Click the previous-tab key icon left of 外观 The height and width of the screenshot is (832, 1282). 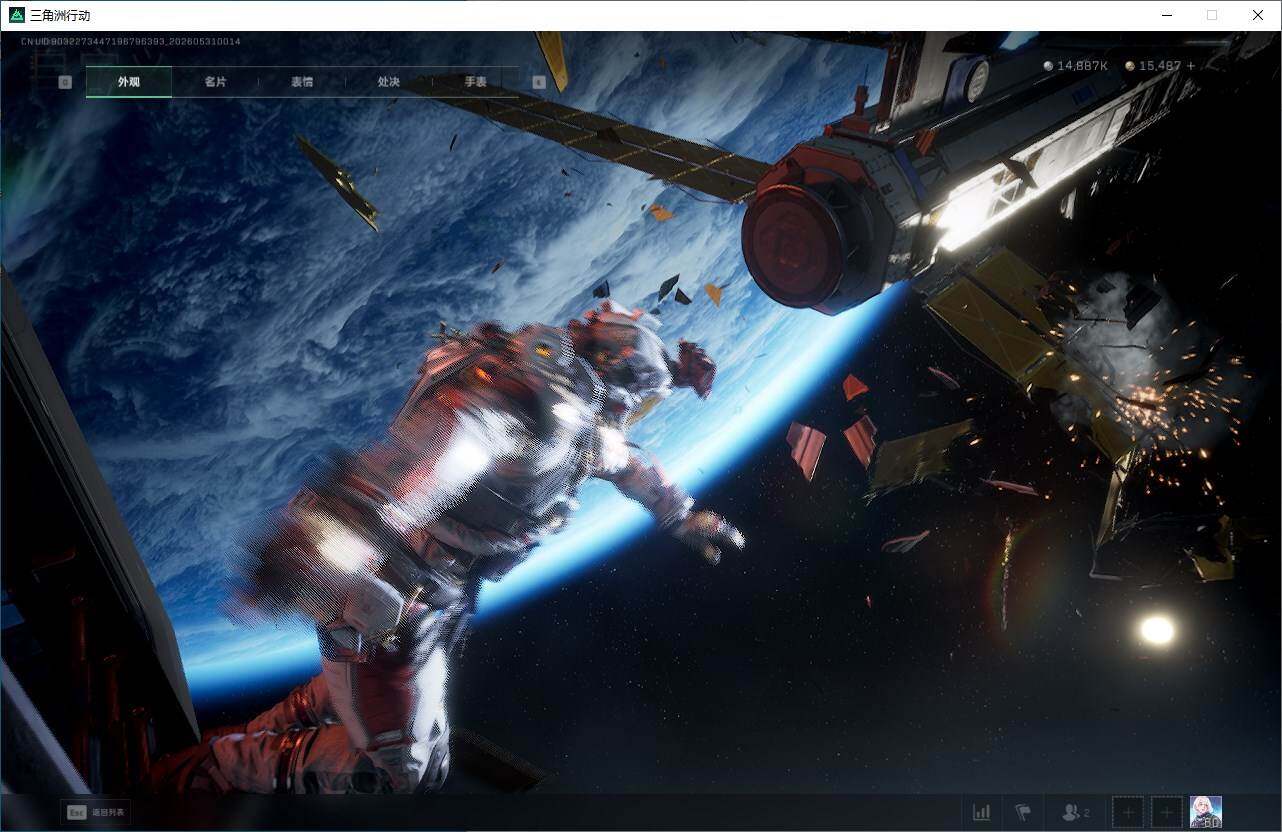click(65, 82)
